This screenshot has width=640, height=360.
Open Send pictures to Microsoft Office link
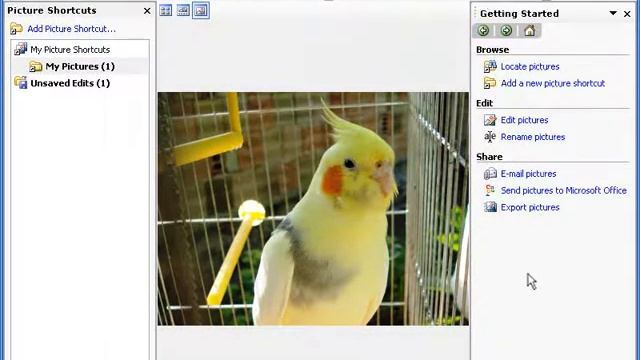coord(564,191)
